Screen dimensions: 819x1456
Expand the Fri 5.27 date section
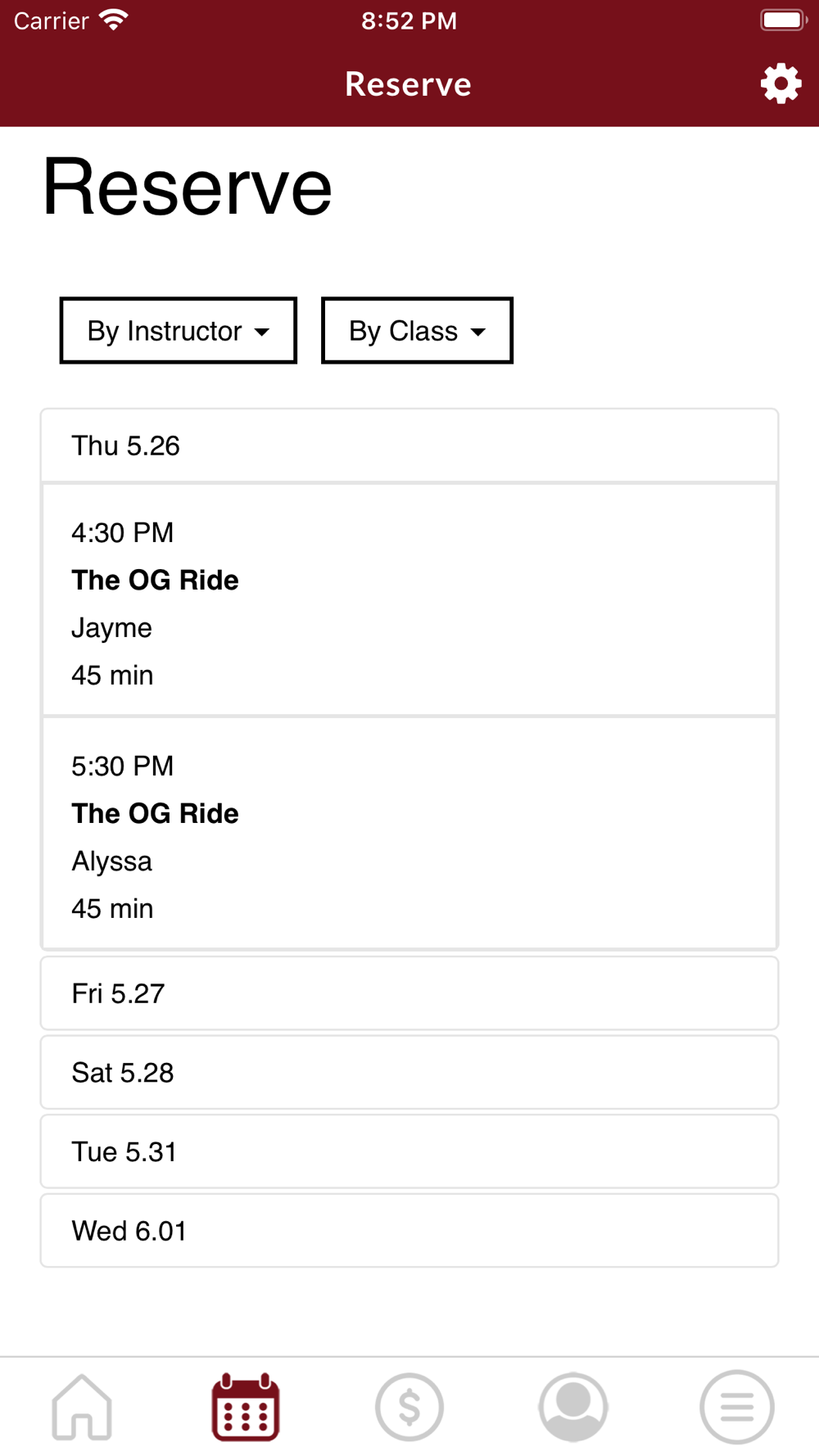click(409, 993)
